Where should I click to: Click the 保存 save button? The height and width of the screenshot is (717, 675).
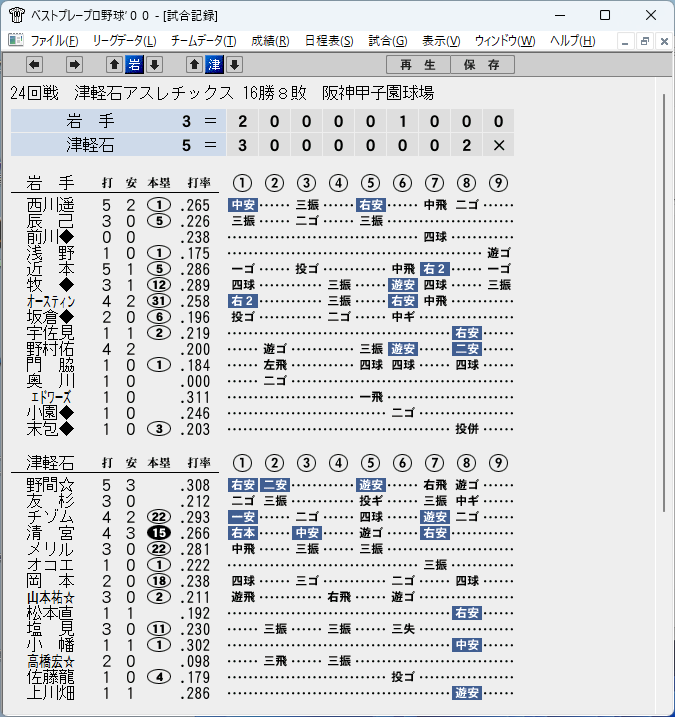(x=482, y=64)
